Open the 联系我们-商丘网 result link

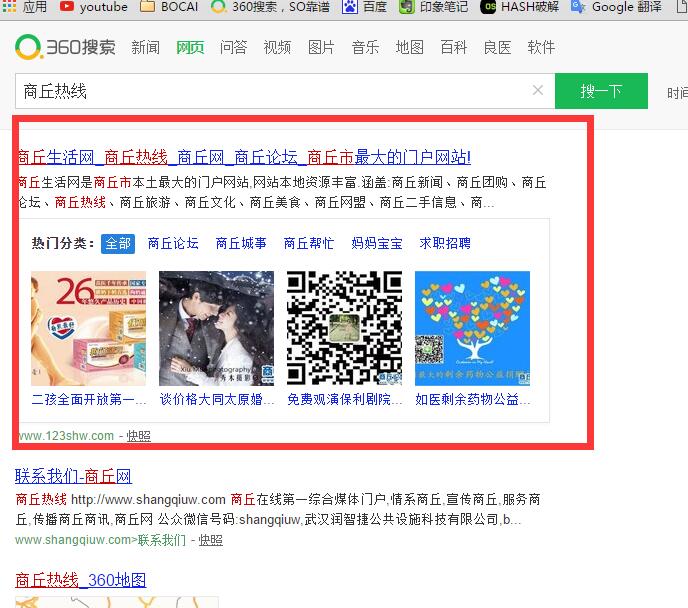pyautogui.click(x=73, y=476)
